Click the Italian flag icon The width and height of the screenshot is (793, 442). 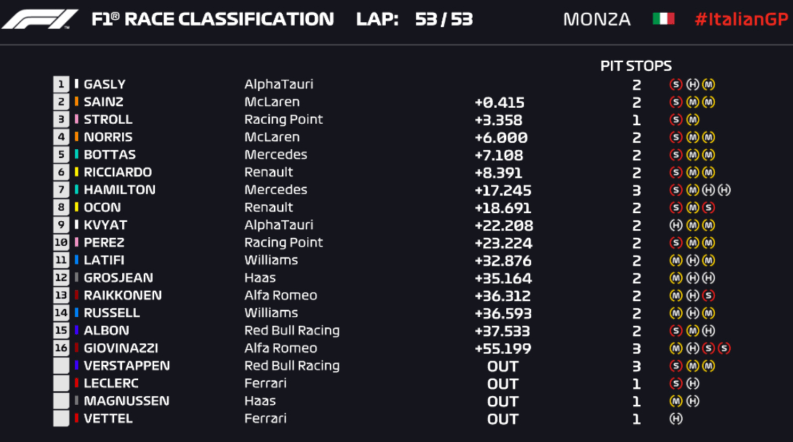click(x=663, y=19)
